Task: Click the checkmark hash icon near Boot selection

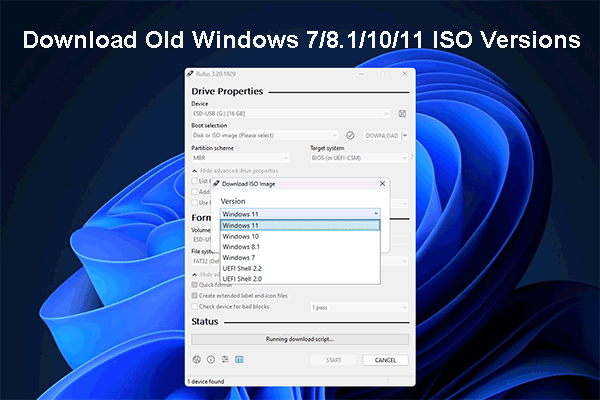Action: coord(350,136)
